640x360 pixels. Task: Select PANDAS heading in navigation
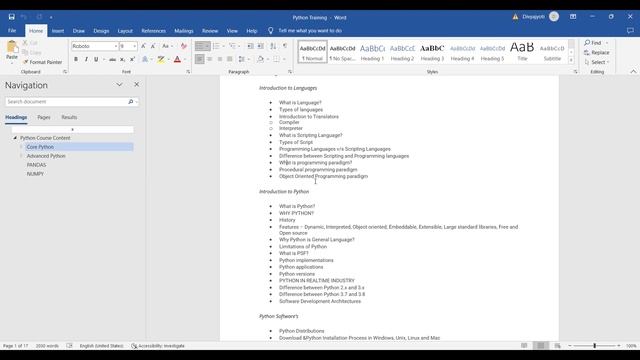click(36, 165)
